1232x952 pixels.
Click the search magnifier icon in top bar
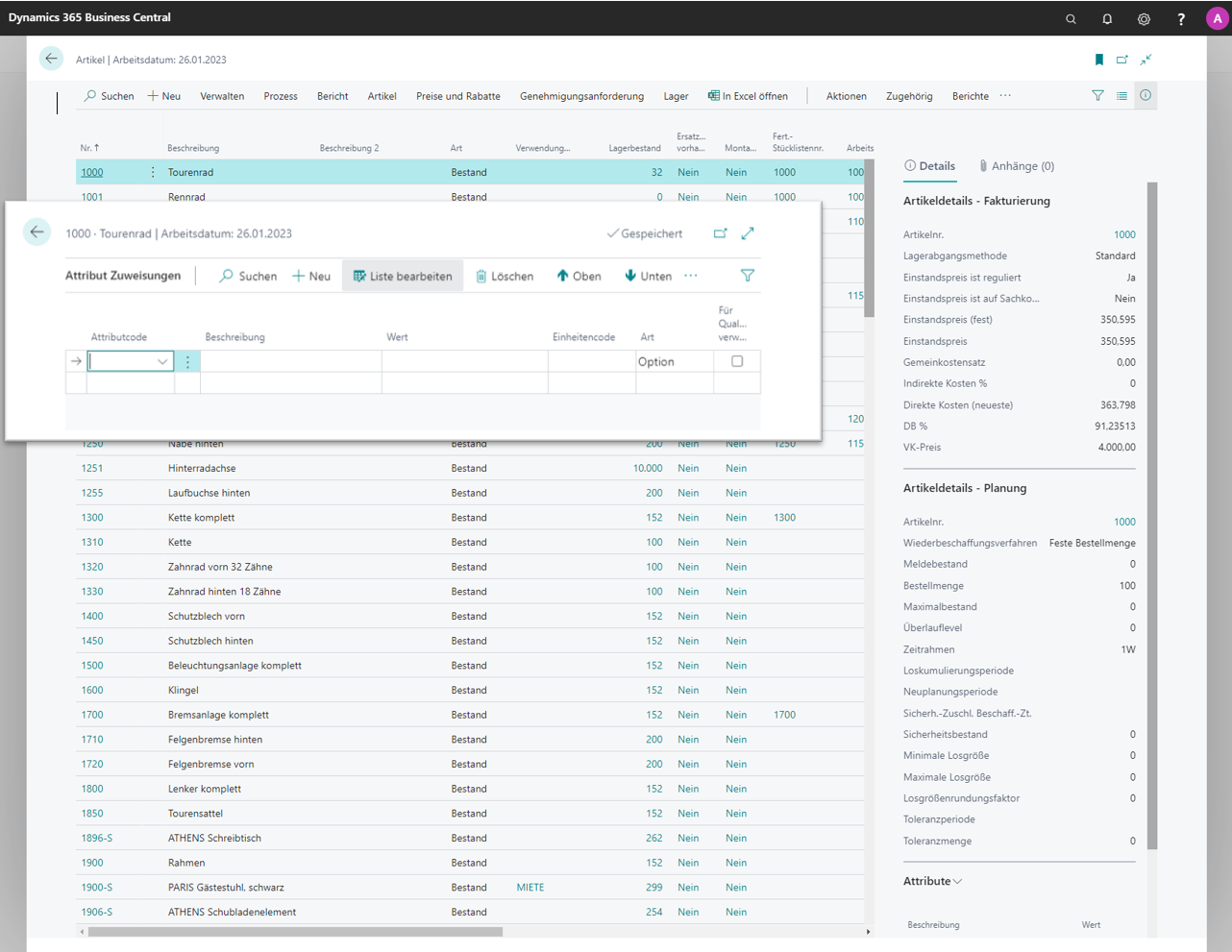click(x=1071, y=18)
